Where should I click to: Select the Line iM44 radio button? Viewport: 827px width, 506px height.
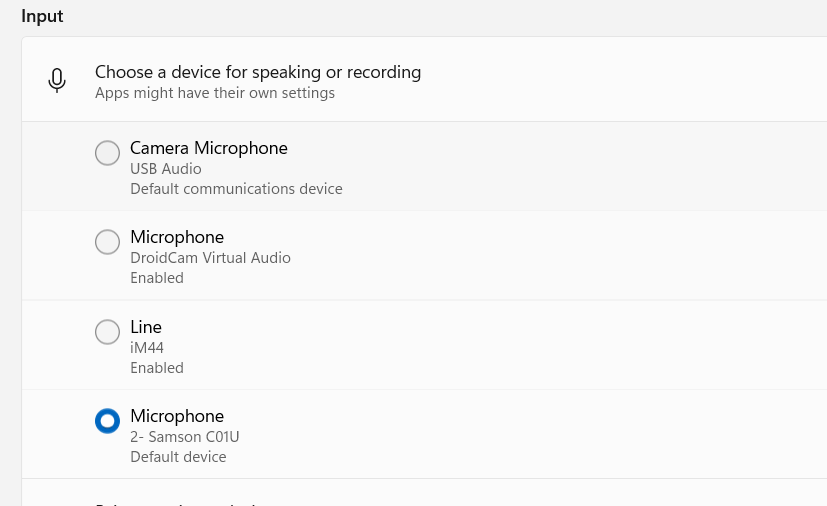pyautogui.click(x=107, y=332)
